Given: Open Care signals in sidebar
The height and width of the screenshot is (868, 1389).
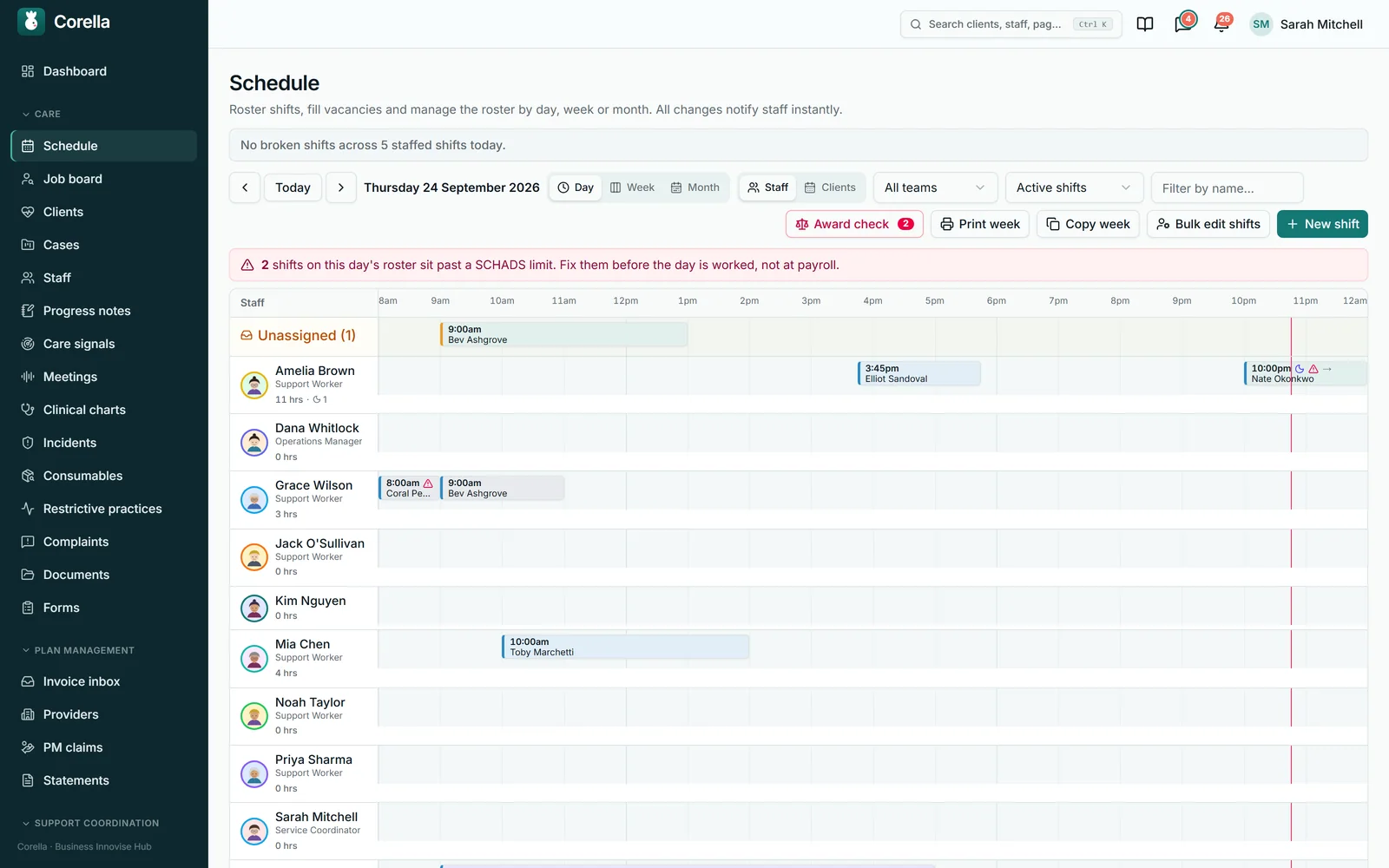Looking at the screenshot, I should [x=103, y=344].
